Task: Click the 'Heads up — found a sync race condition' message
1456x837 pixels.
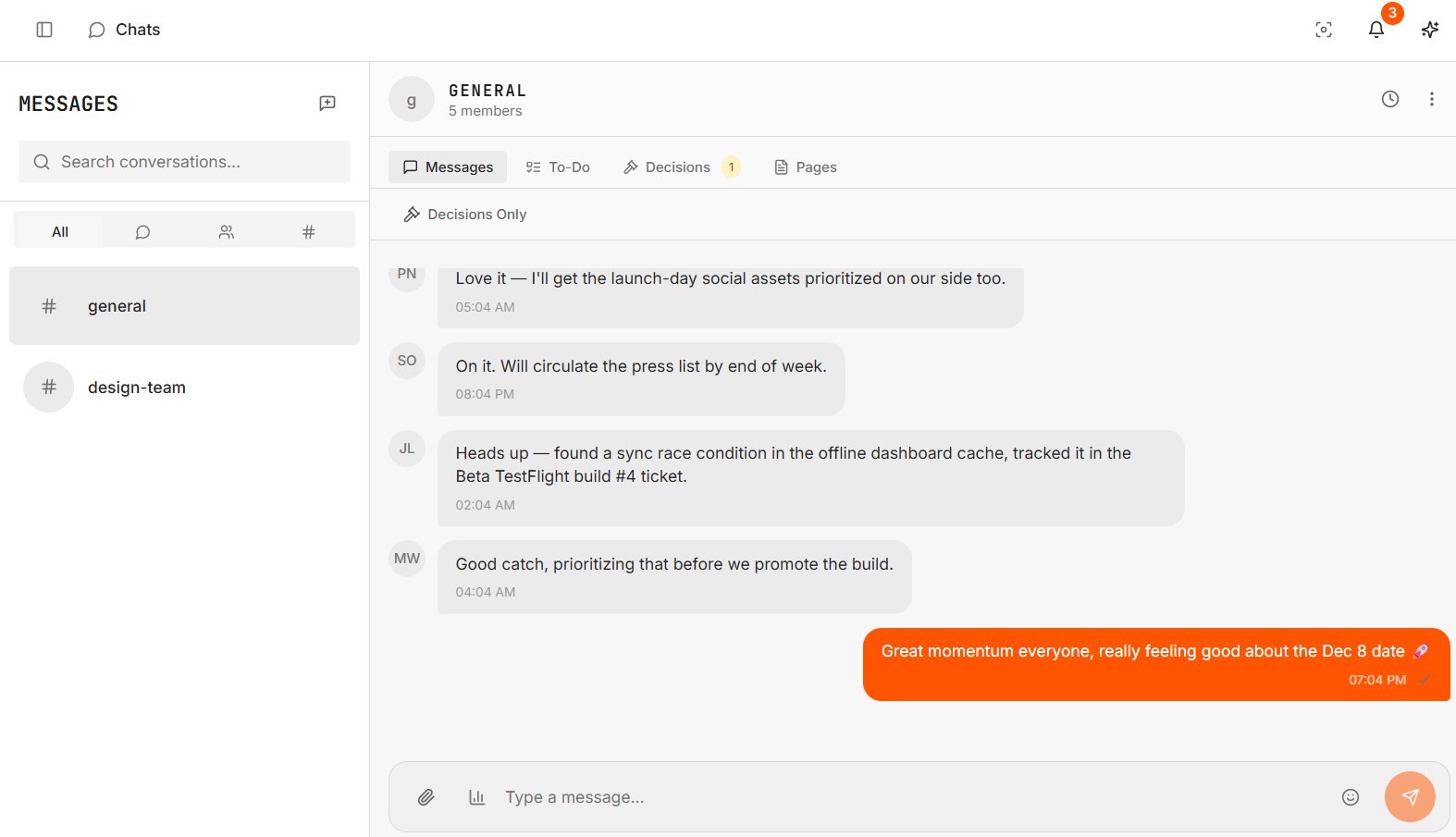Action: coord(810,478)
